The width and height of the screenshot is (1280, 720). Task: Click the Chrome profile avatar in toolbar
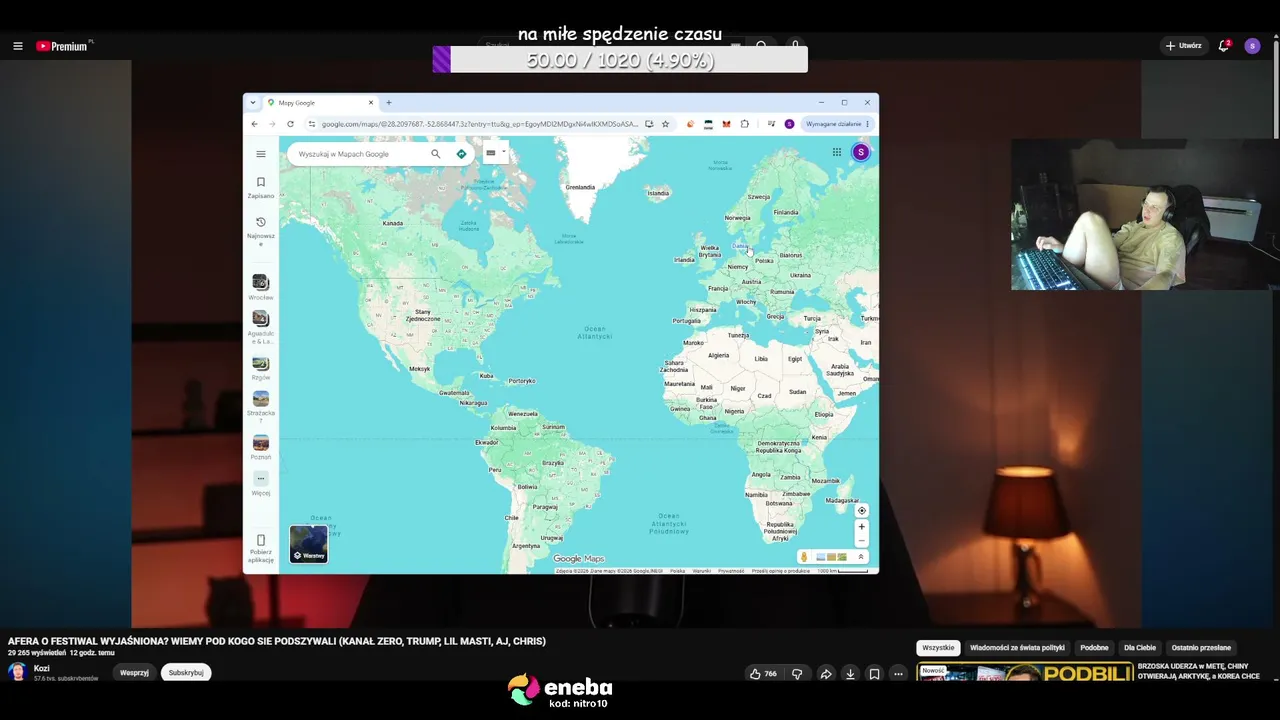pyautogui.click(x=789, y=124)
